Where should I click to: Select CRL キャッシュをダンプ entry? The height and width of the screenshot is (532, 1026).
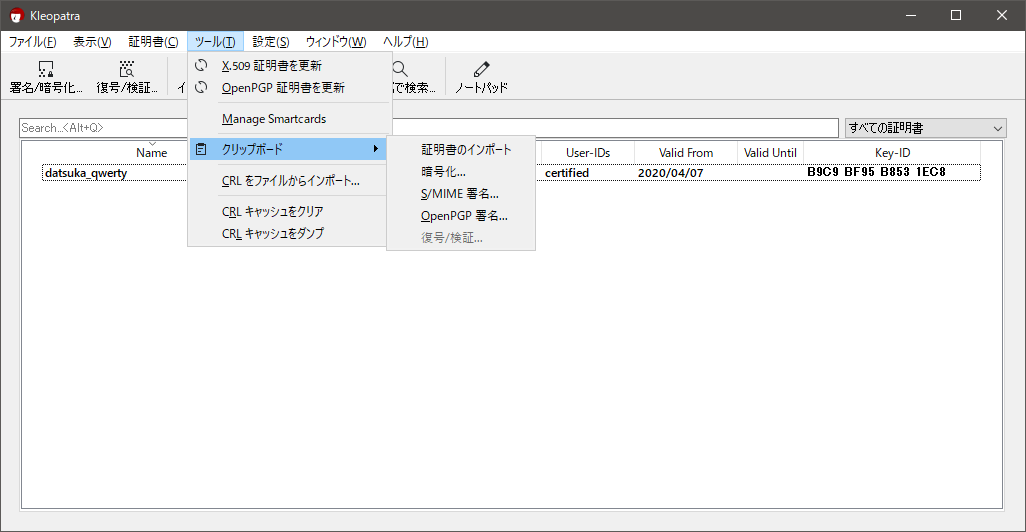[x=289, y=234]
